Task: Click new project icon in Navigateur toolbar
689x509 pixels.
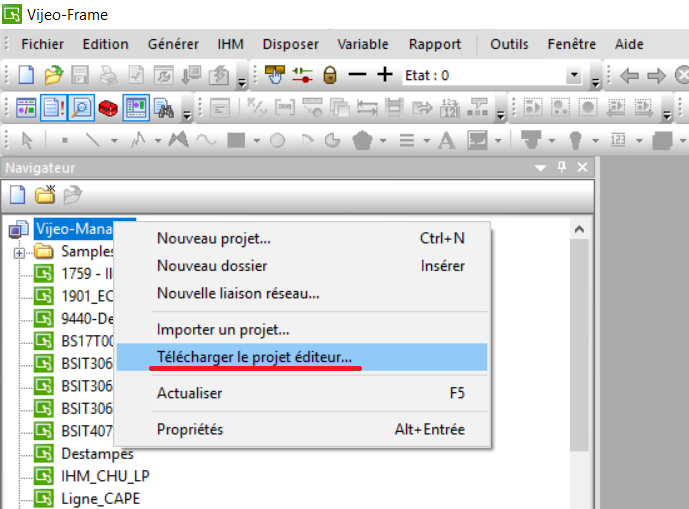Action: (x=18, y=194)
